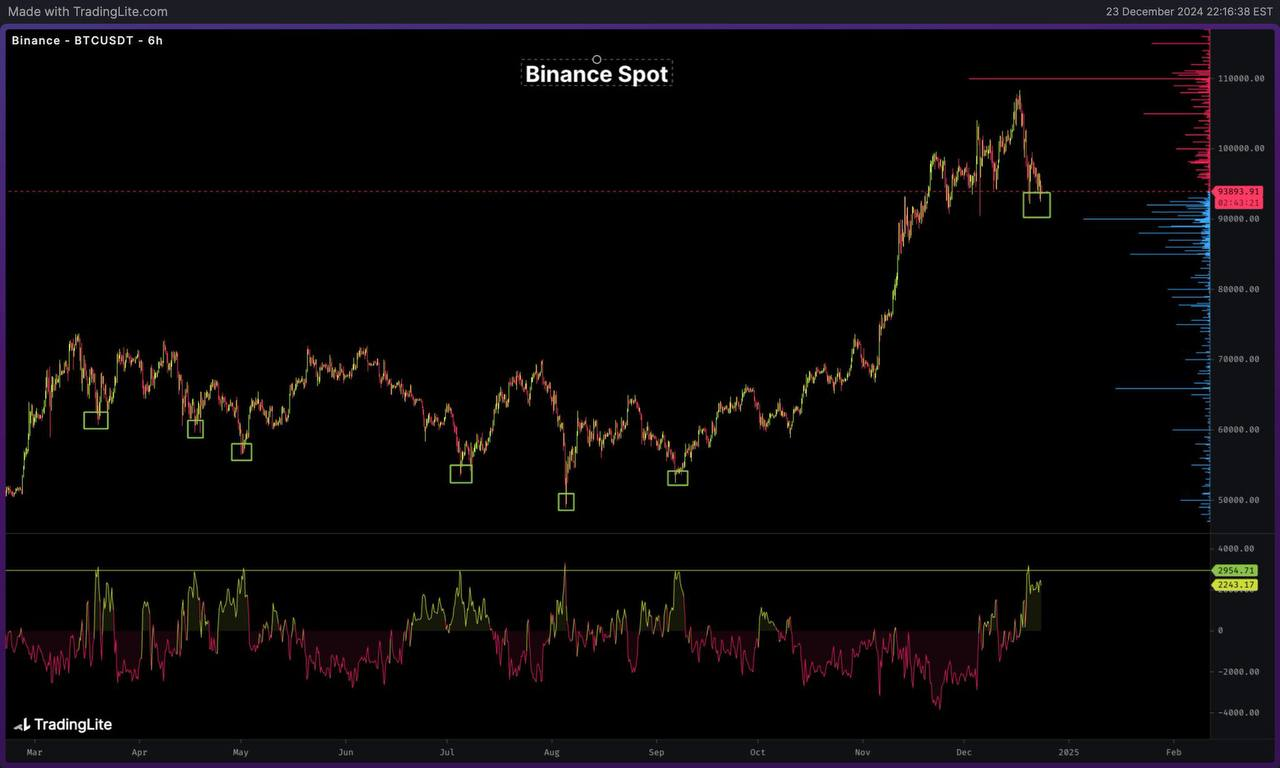Expand the green box marking the August low

(x=566, y=502)
